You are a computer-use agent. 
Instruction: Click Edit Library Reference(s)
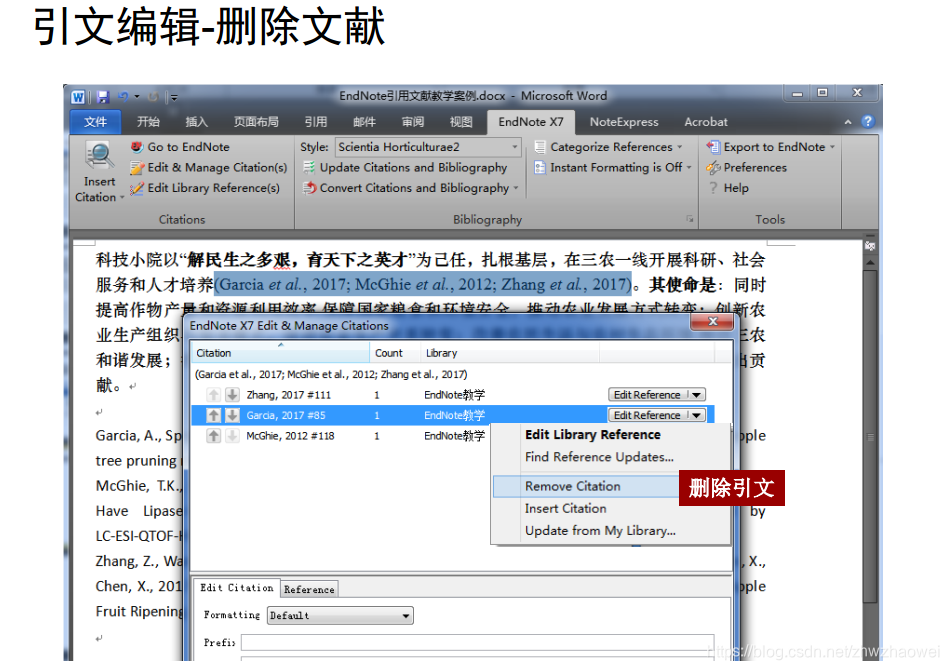(205, 188)
